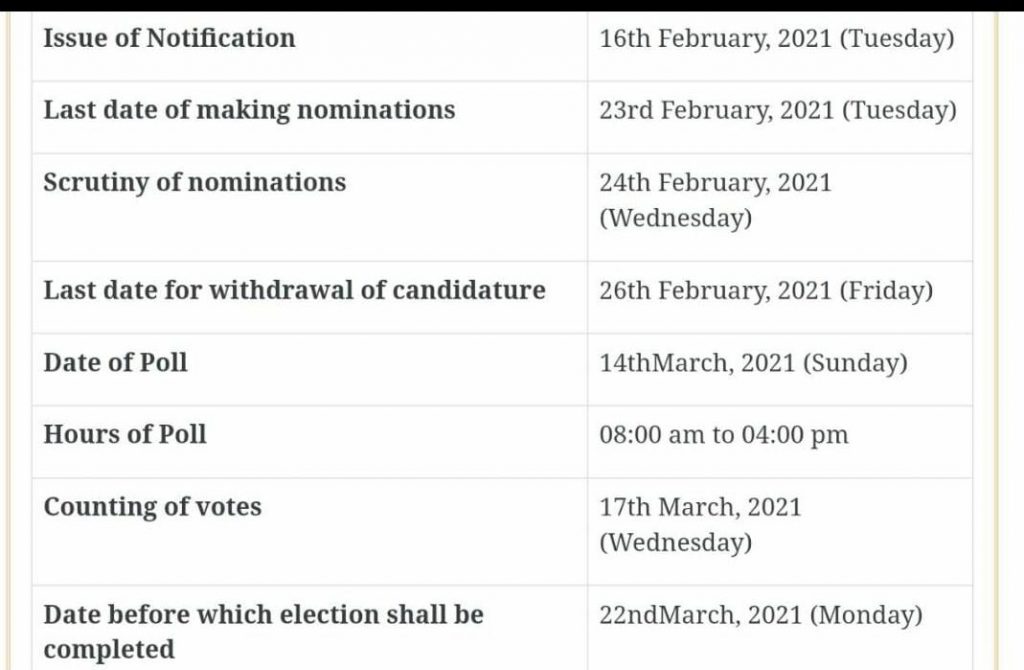Click the black bar above the table
The width and height of the screenshot is (1024, 670).
(512, 5)
